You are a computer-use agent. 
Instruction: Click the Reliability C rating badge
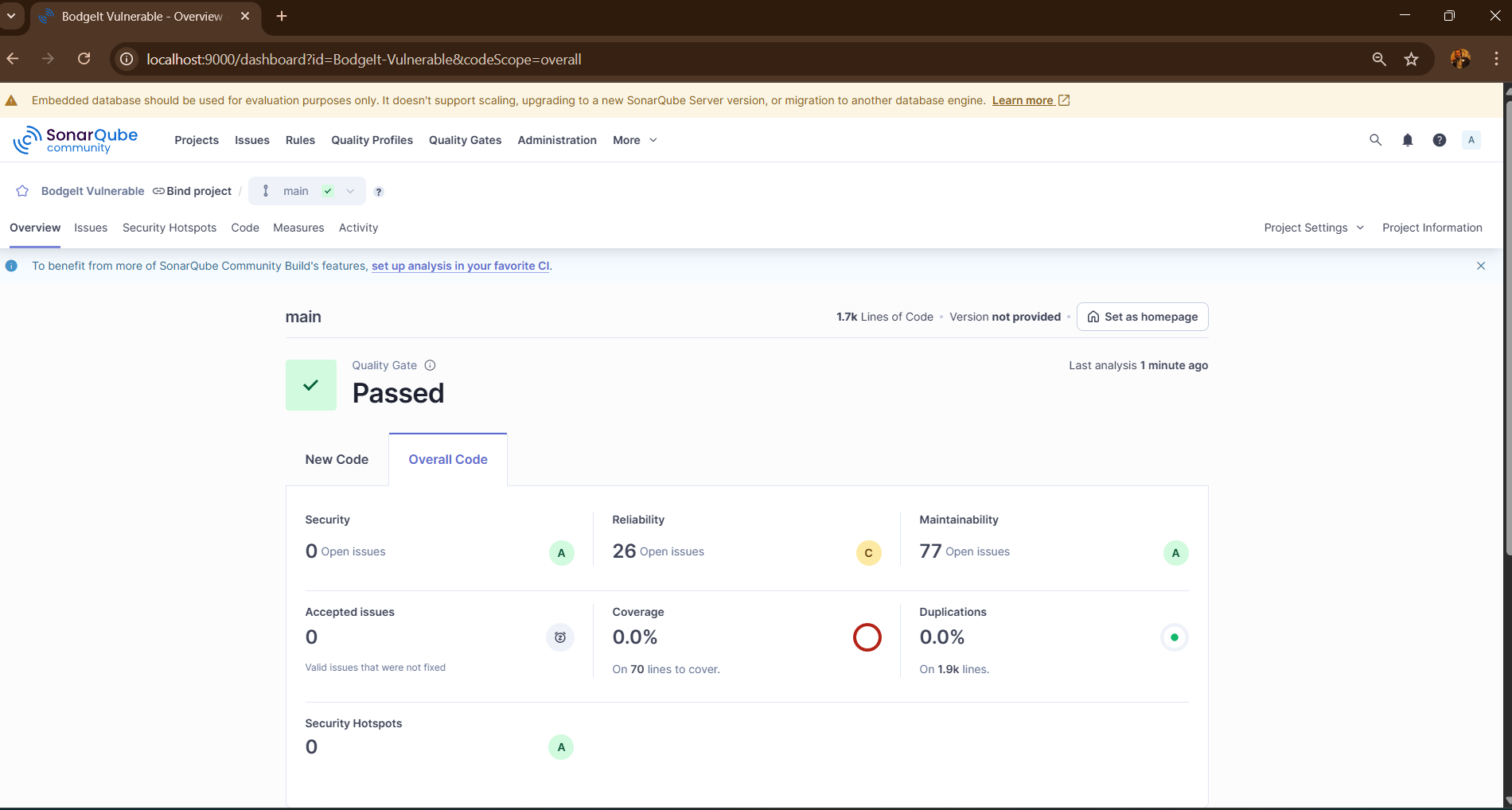click(868, 553)
